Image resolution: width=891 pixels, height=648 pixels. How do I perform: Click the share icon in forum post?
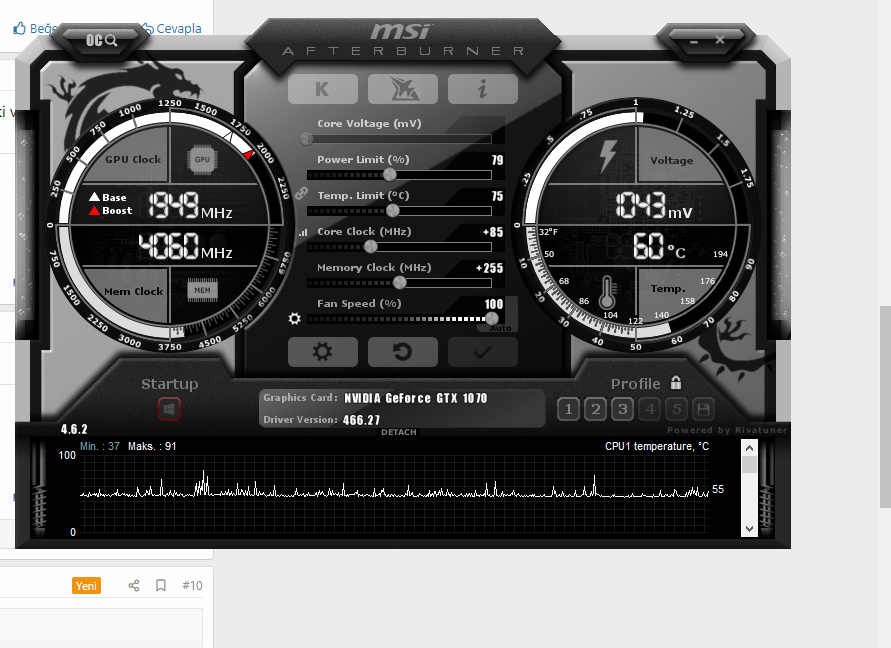[x=134, y=585]
